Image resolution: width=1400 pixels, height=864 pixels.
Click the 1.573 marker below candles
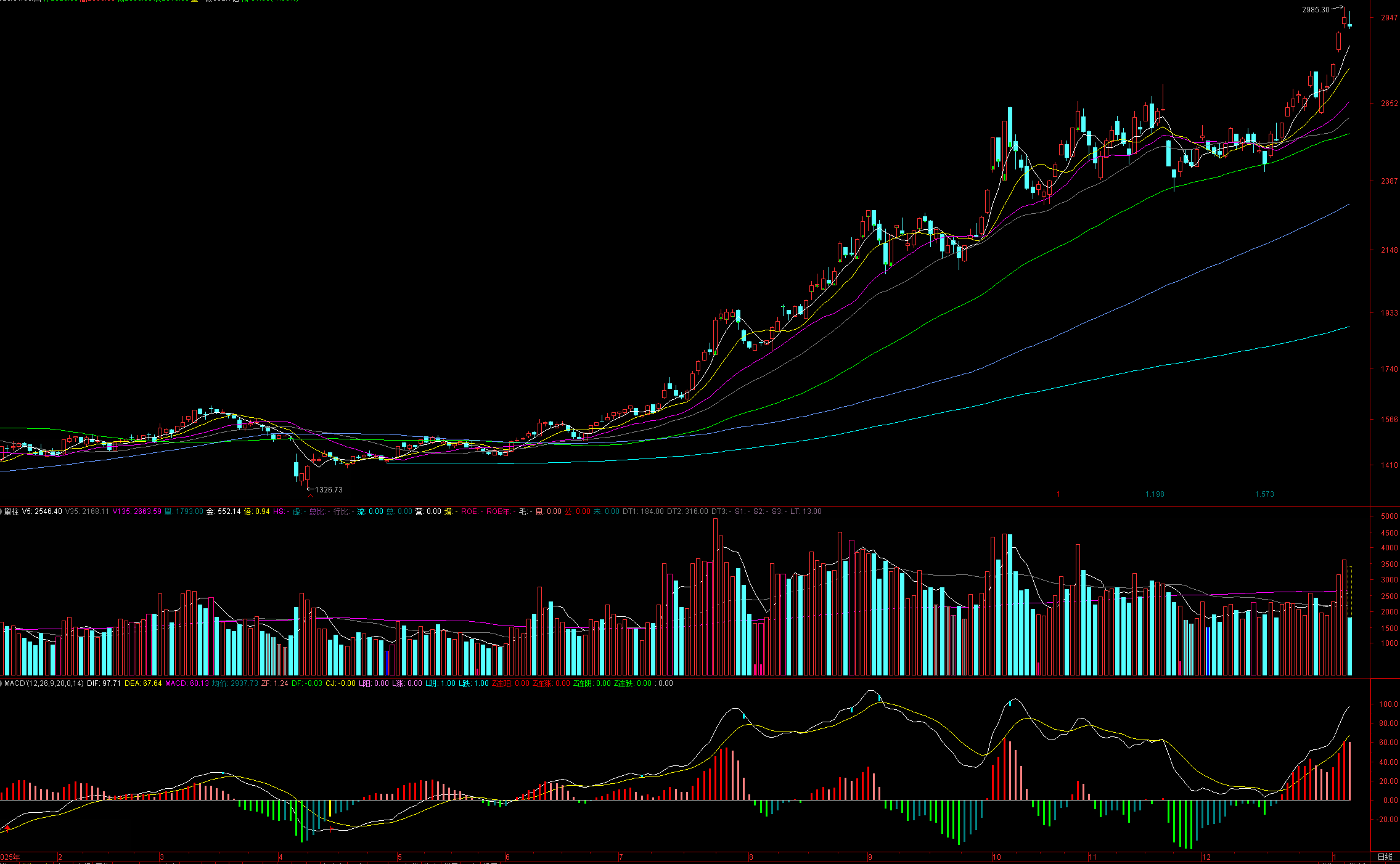1264,494
